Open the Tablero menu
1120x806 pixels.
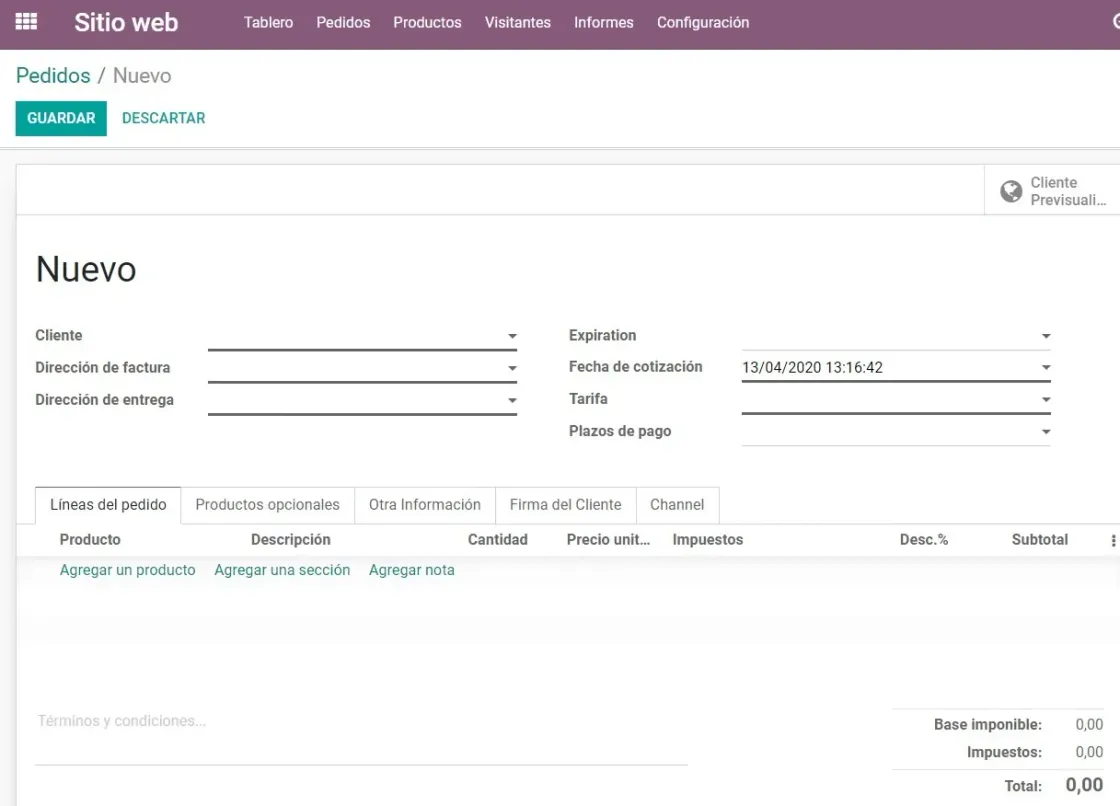point(269,22)
